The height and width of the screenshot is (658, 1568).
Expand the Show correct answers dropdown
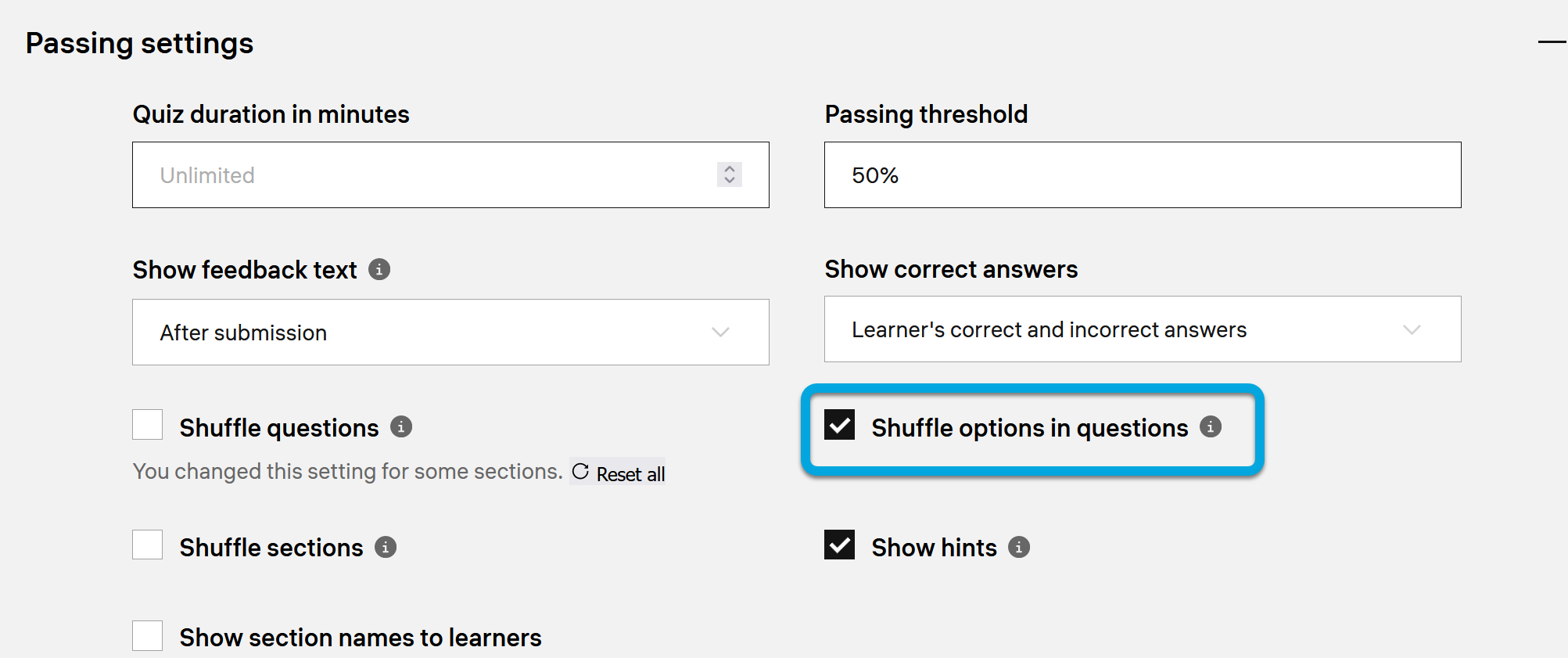[1143, 329]
